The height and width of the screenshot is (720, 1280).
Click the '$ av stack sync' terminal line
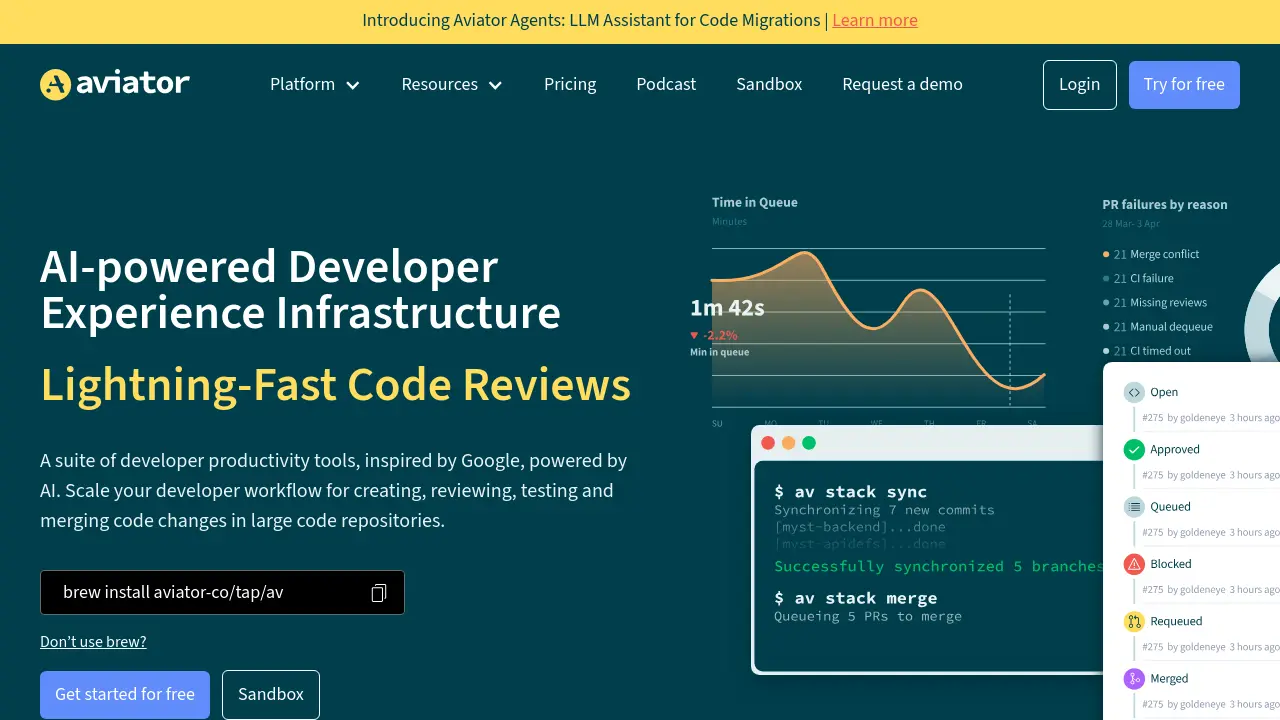pyautogui.click(x=851, y=492)
